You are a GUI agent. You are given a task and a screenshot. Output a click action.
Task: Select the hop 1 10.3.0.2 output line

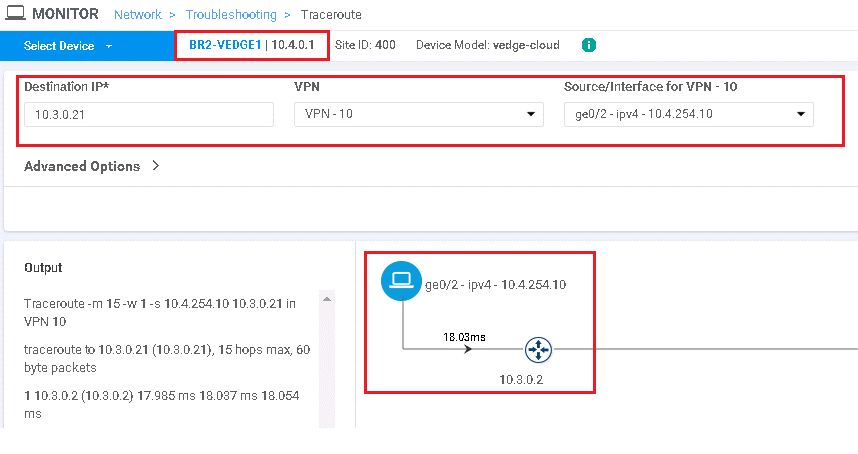pyautogui.click(x=162, y=404)
